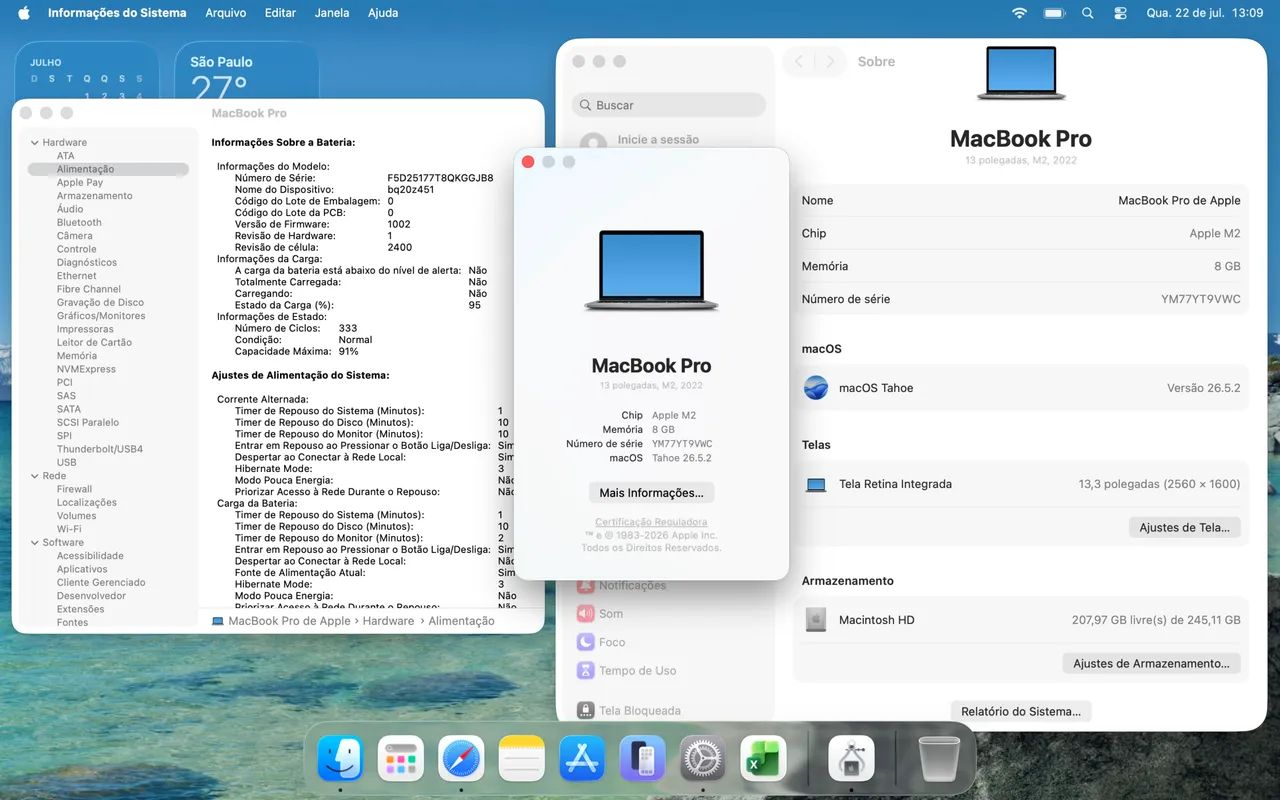Click the Buscar search field in Settings
Viewport: 1280px width, 800px height.
669,105
